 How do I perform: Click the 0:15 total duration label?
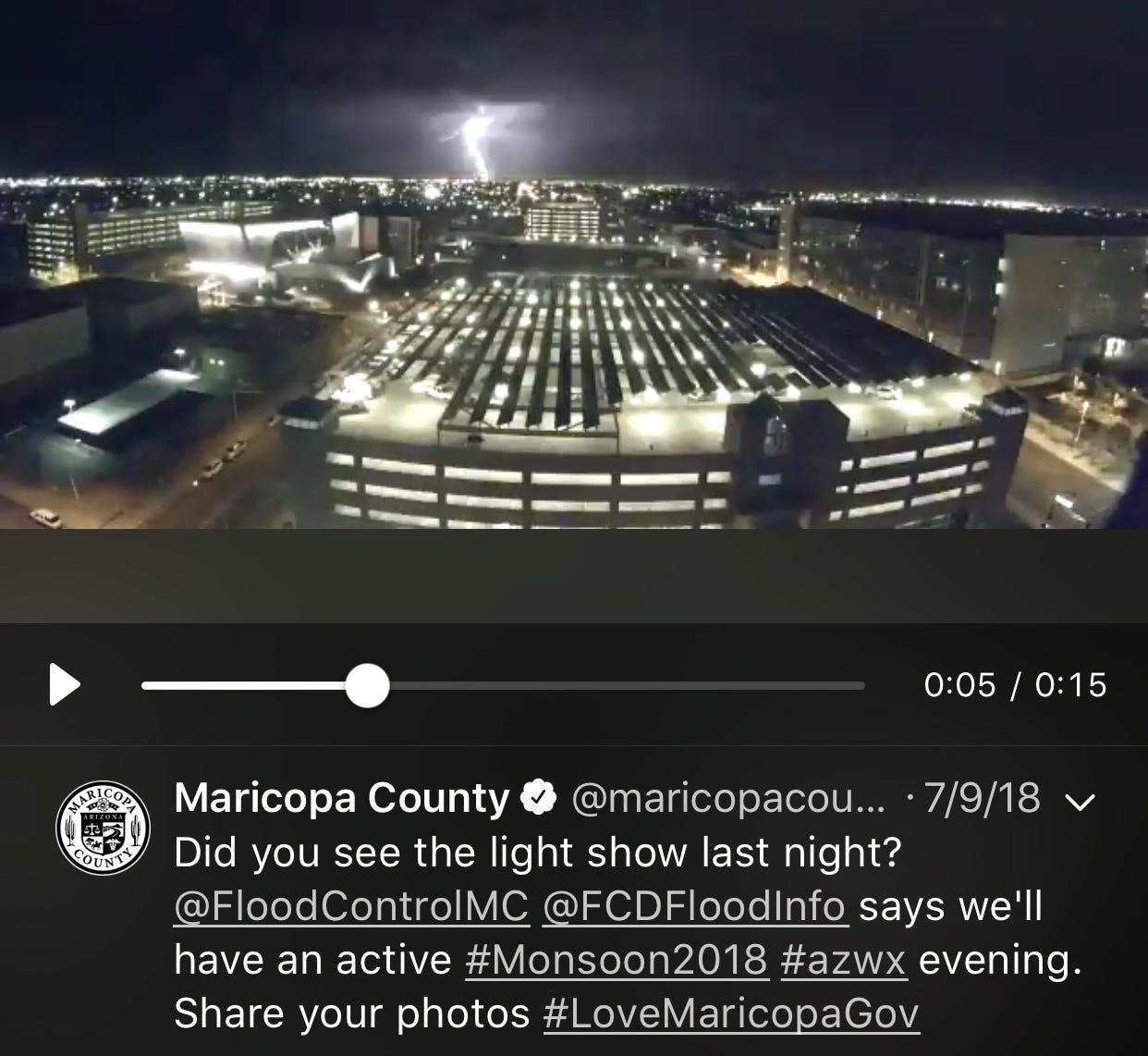pyautogui.click(x=1070, y=685)
